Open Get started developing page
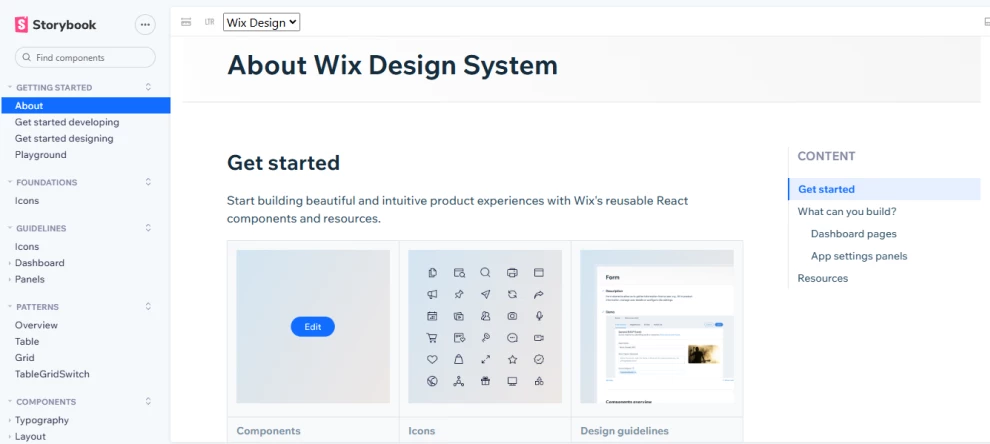This screenshot has width=990, height=444. [x=67, y=122]
